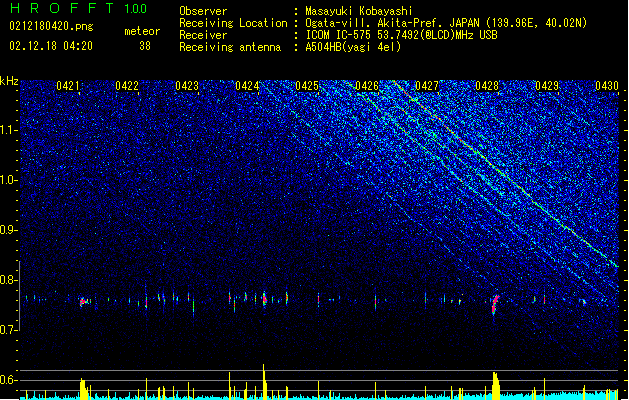Click the 0428 time marker

(x=487, y=86)
